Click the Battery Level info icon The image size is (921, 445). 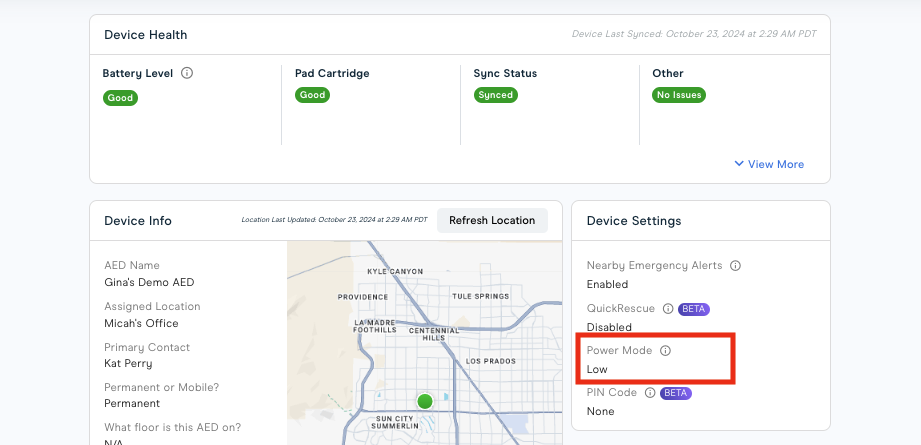pos(187,73)
